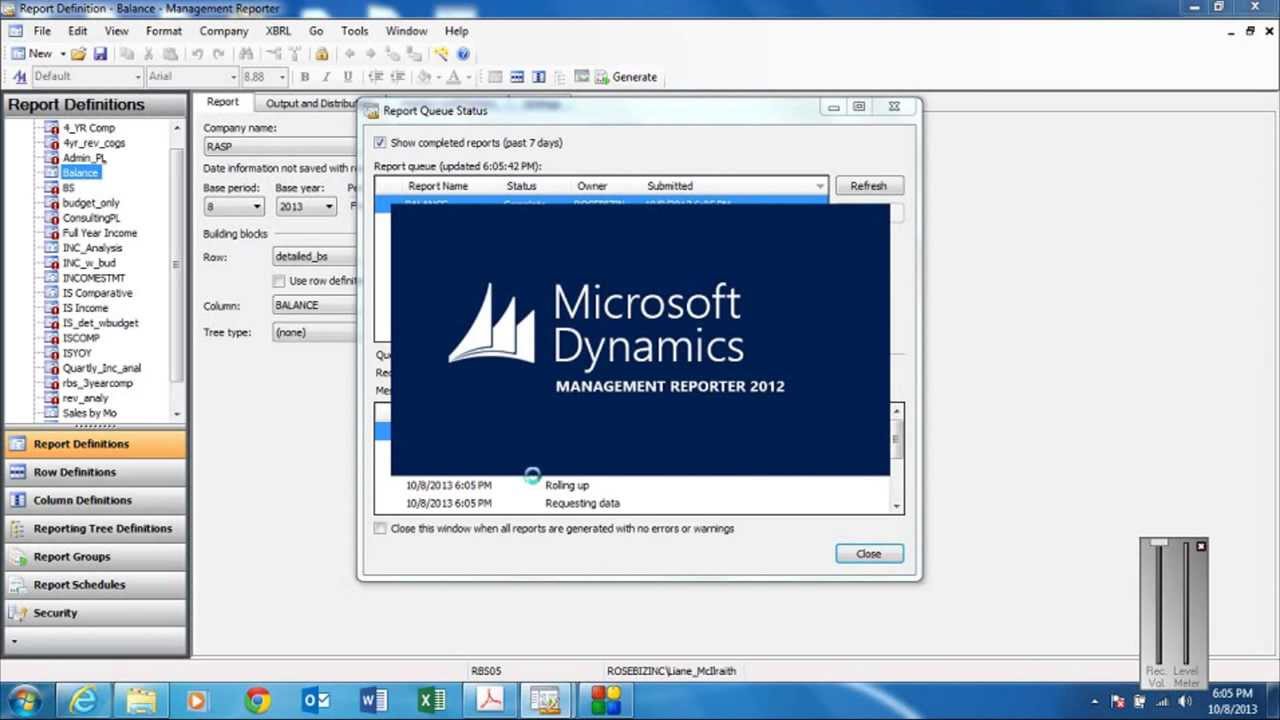This screenshot has height=720, width=1280.
Task: Click the Find binoculars icon in the toolbar
Action: click(x=245, y=54)
